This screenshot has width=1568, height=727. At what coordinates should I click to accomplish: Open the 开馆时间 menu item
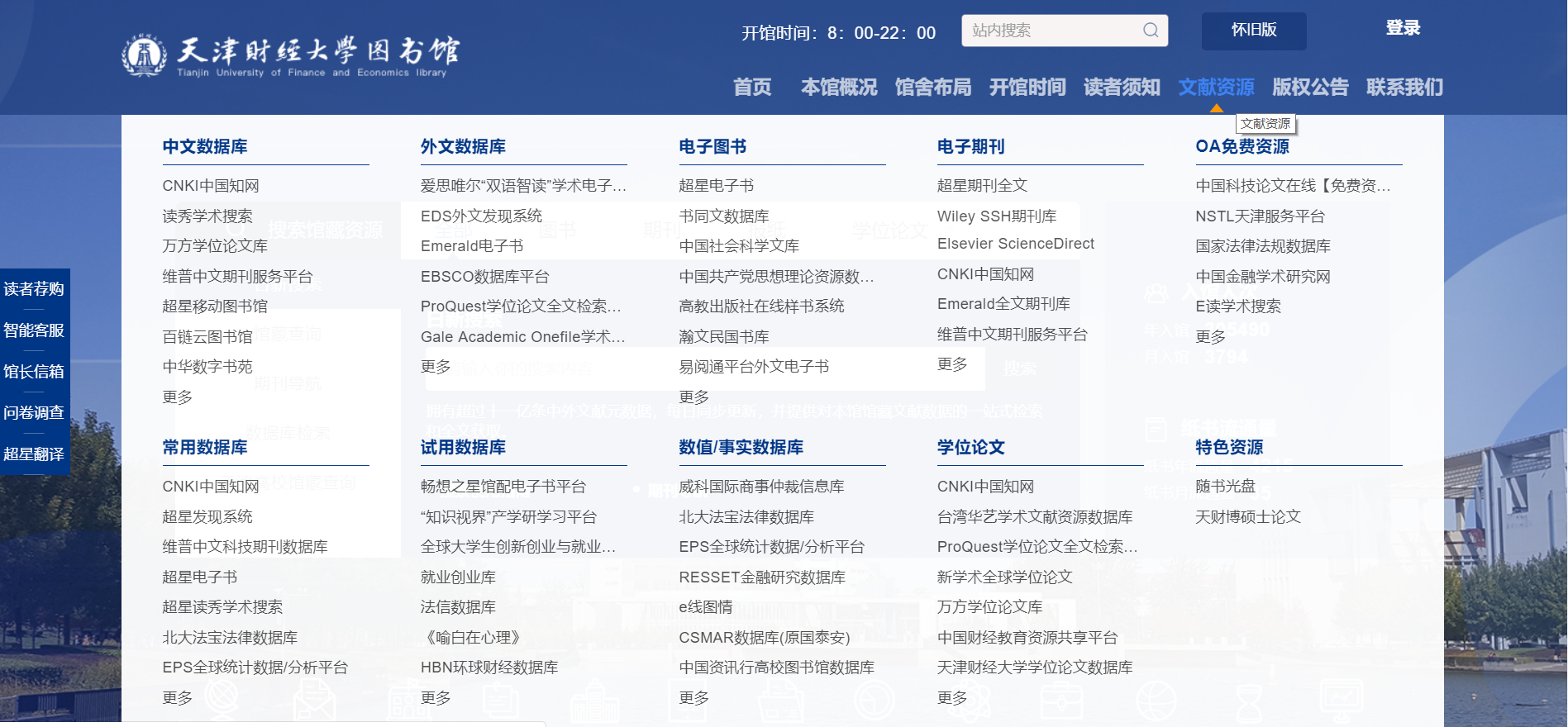(x=1027, y=87)
